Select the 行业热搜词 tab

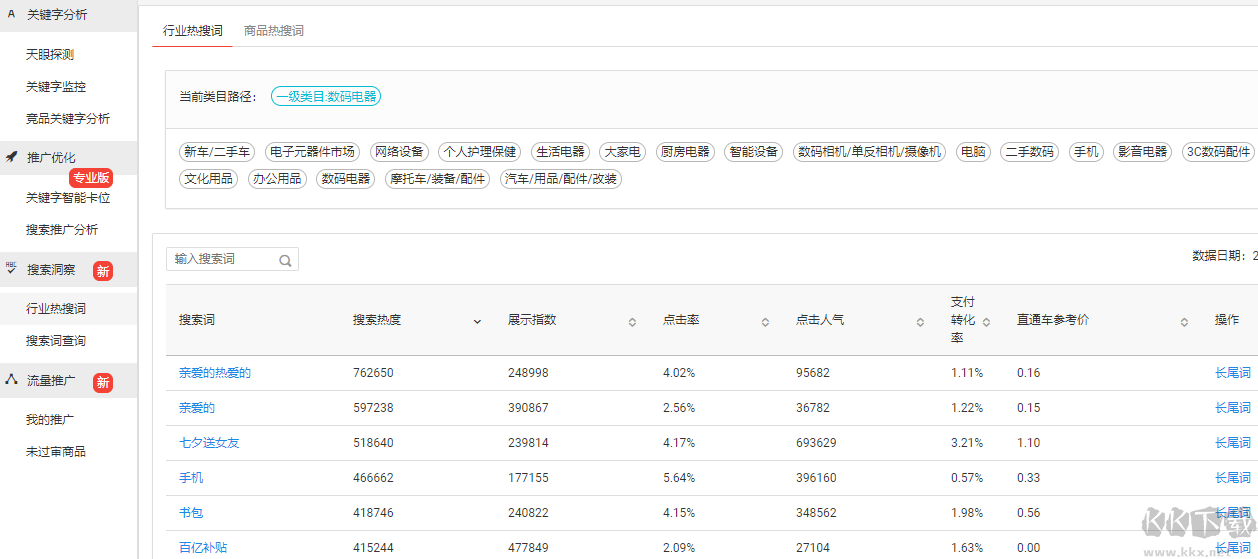(192, 31)
